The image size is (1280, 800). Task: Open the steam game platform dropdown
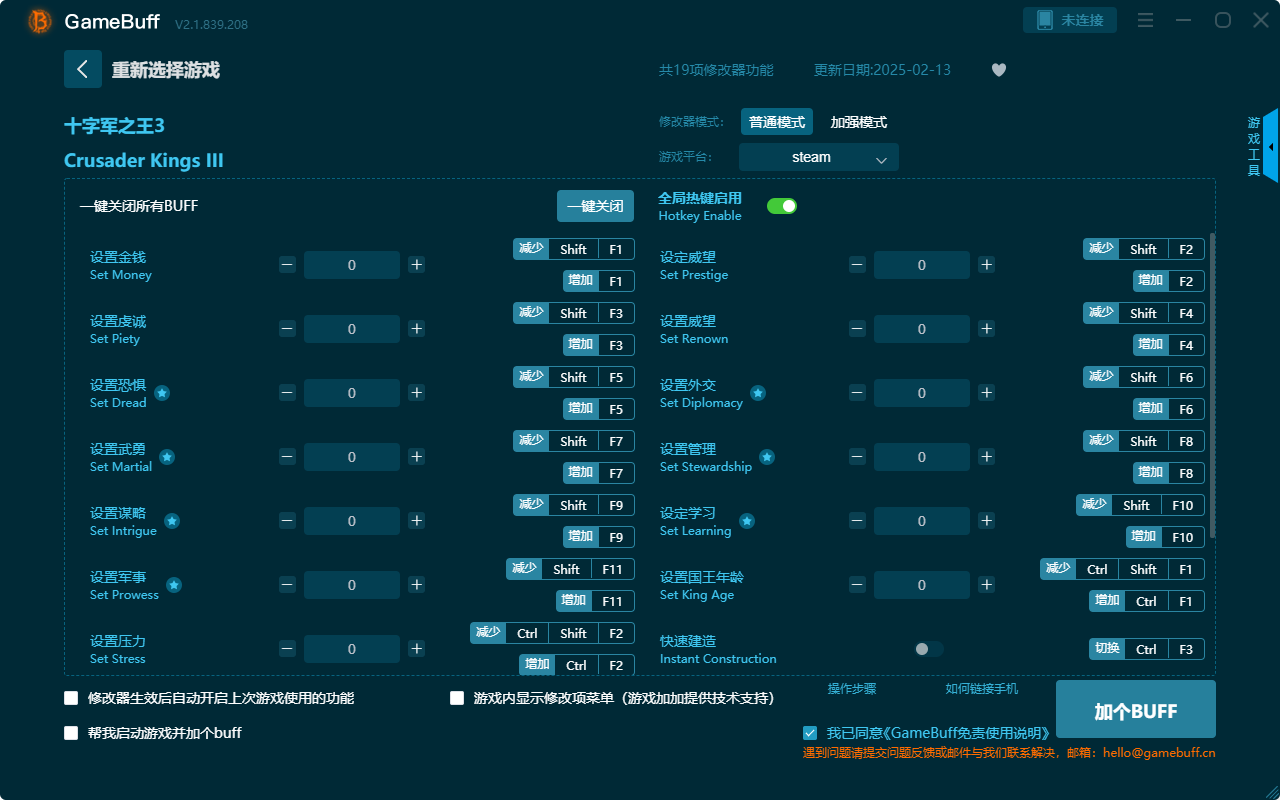tap(818, 157)
